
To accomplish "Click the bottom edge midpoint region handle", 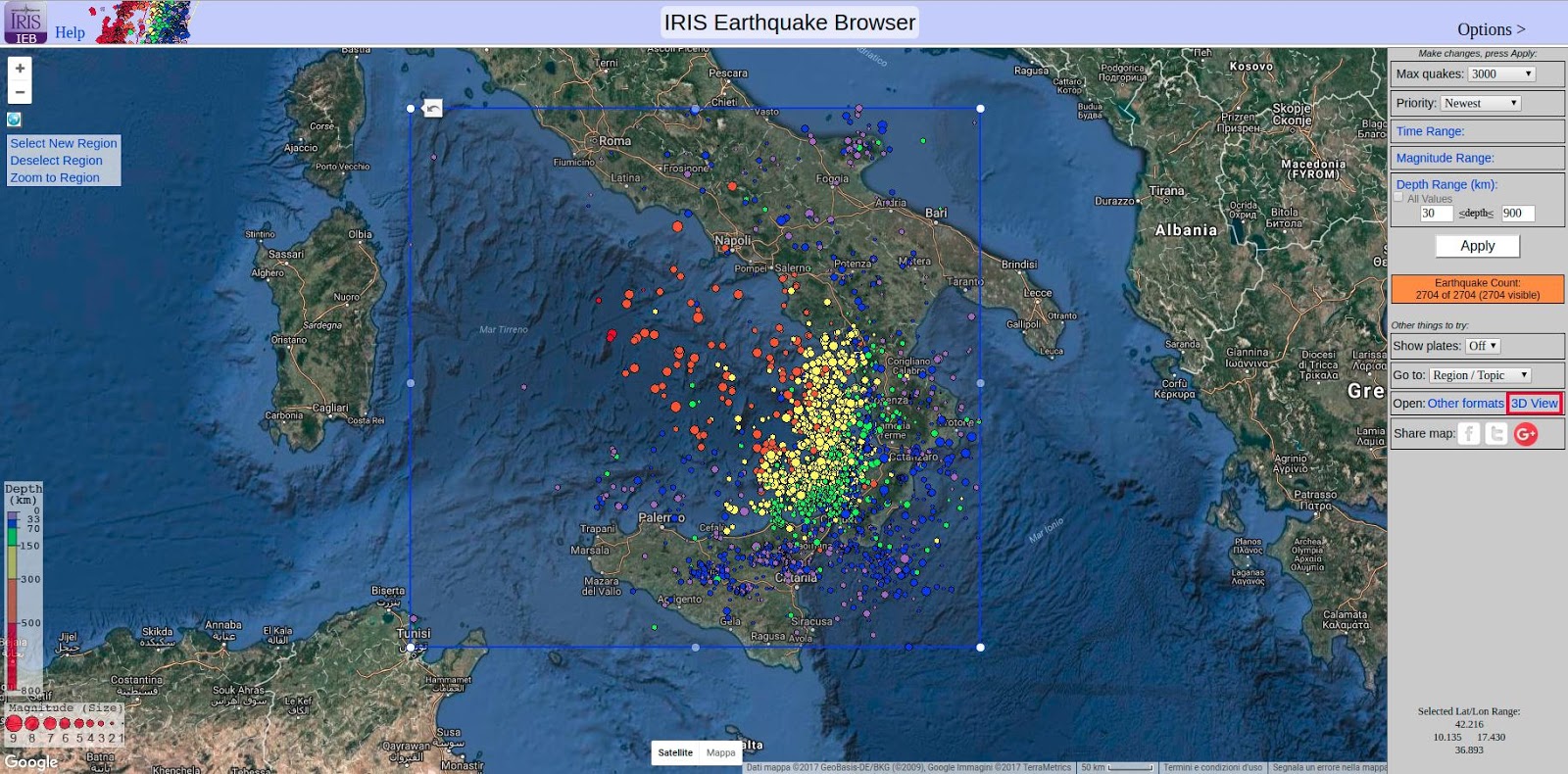I will point(696,648).
